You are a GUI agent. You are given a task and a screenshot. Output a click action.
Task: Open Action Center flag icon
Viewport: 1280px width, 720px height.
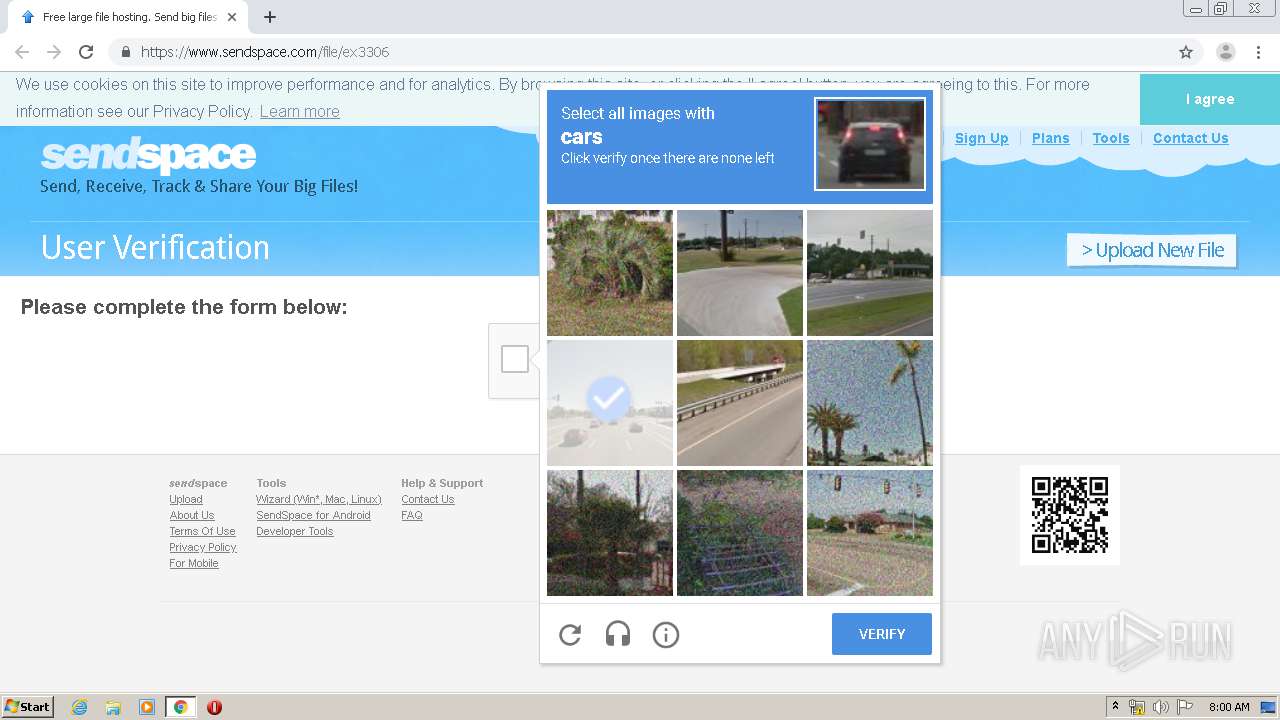pos(1185,707)
